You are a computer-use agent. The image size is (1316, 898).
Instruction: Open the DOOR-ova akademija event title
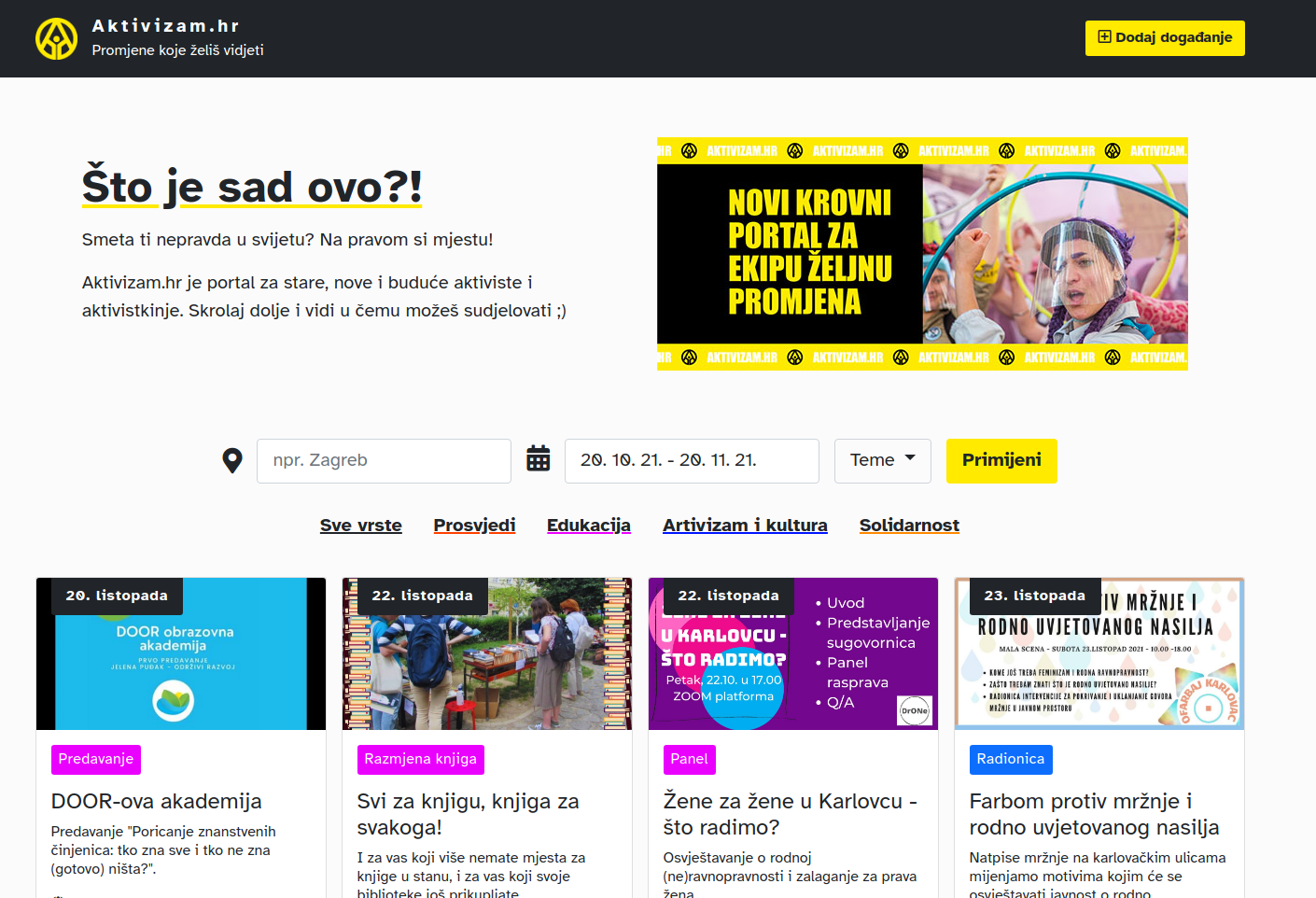157,801
